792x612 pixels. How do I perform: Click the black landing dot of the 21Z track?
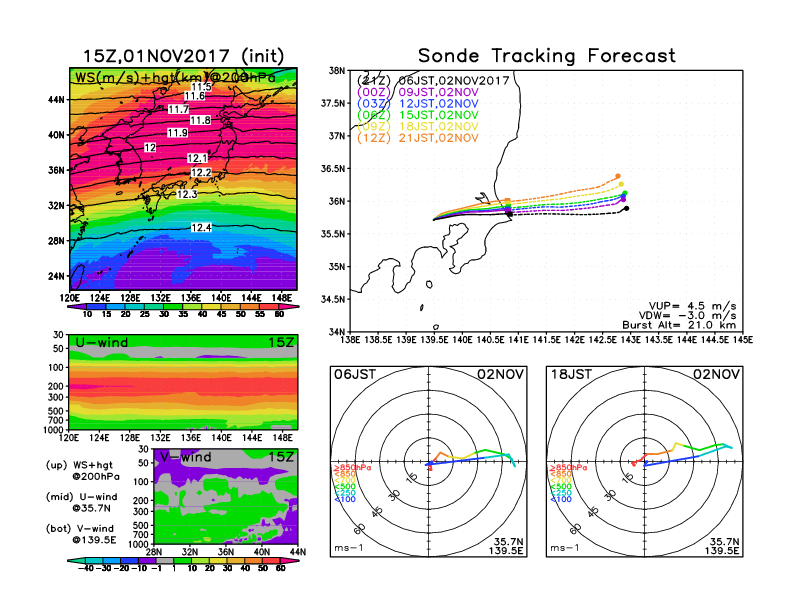coord(626,208)
